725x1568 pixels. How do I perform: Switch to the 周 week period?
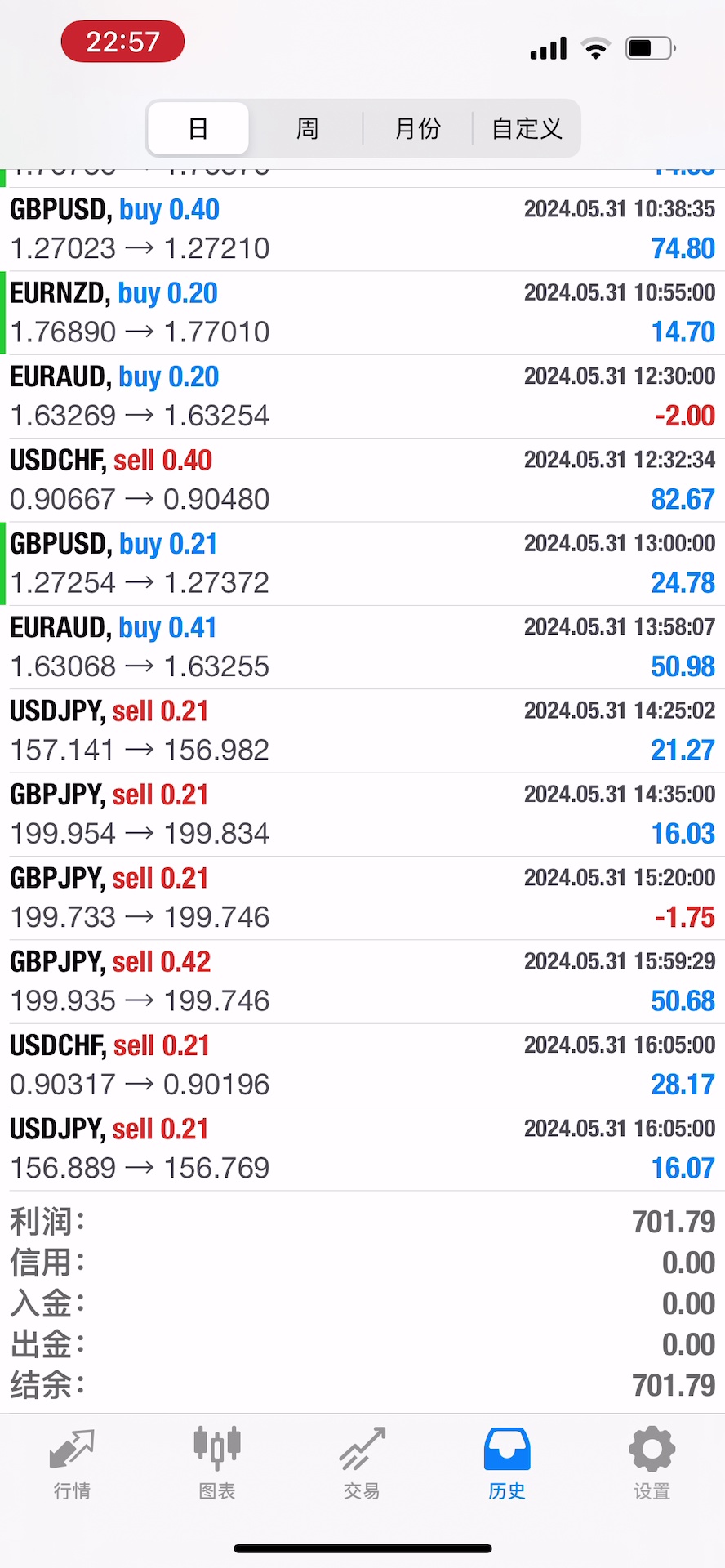307,128
